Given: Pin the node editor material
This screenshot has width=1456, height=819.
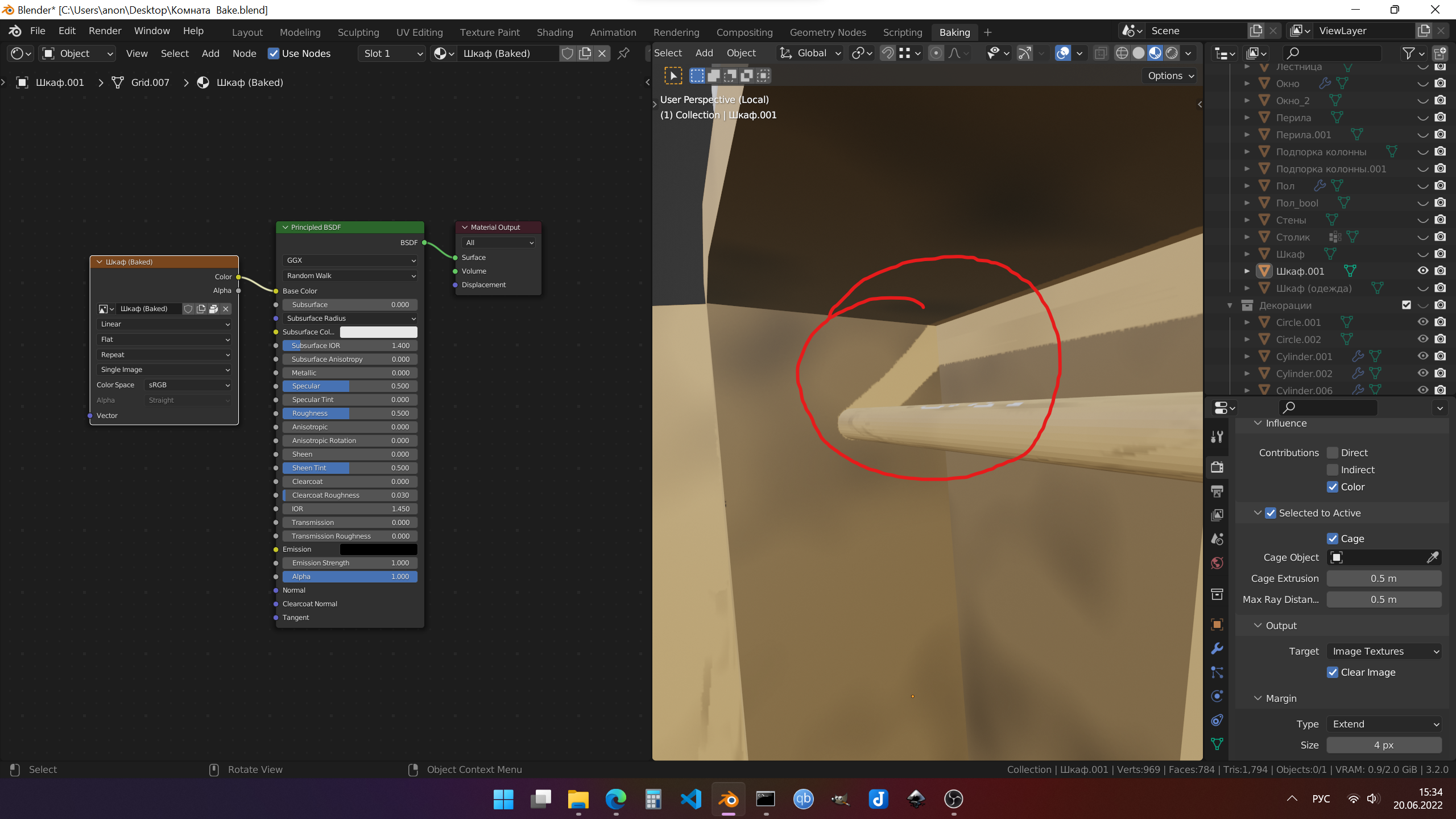Looking at the screenshot, I should pos(624,53).
